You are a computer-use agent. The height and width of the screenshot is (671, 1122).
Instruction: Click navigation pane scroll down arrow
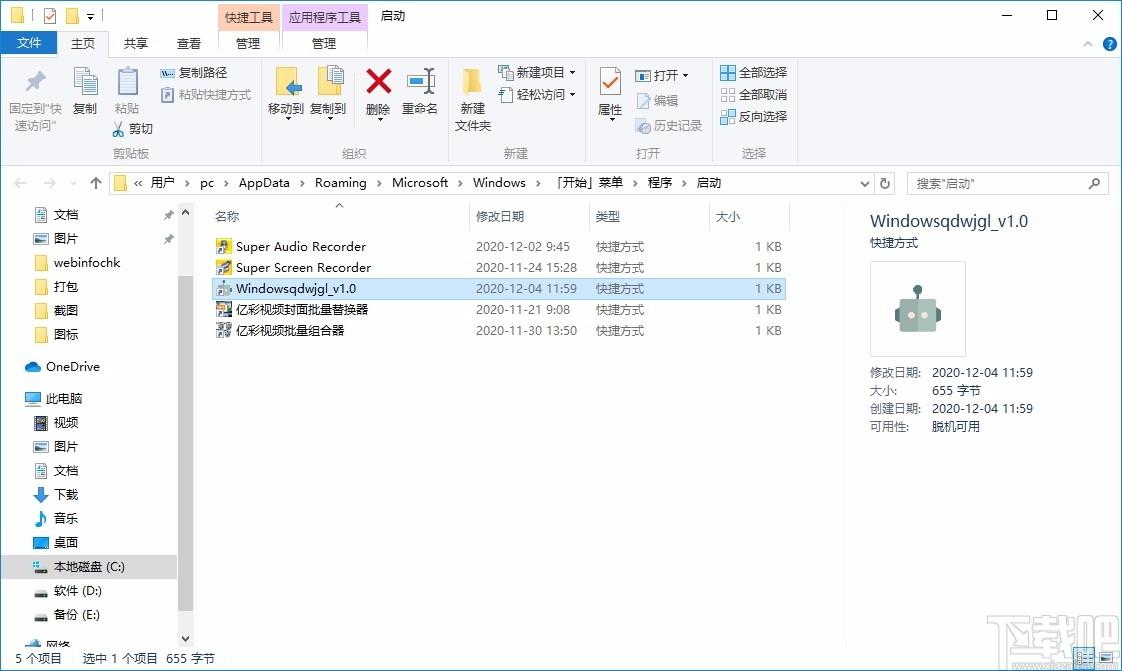coord(185,639)
